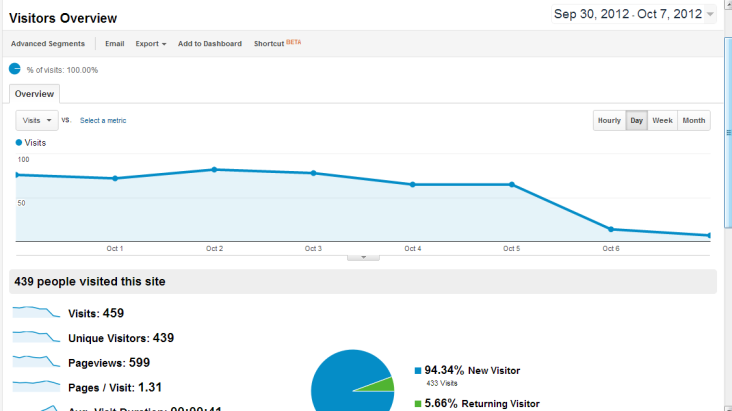Viewport: 732px width, 411px height.
Task: Click the Oct 1 data point on graph
Action: 115,178
